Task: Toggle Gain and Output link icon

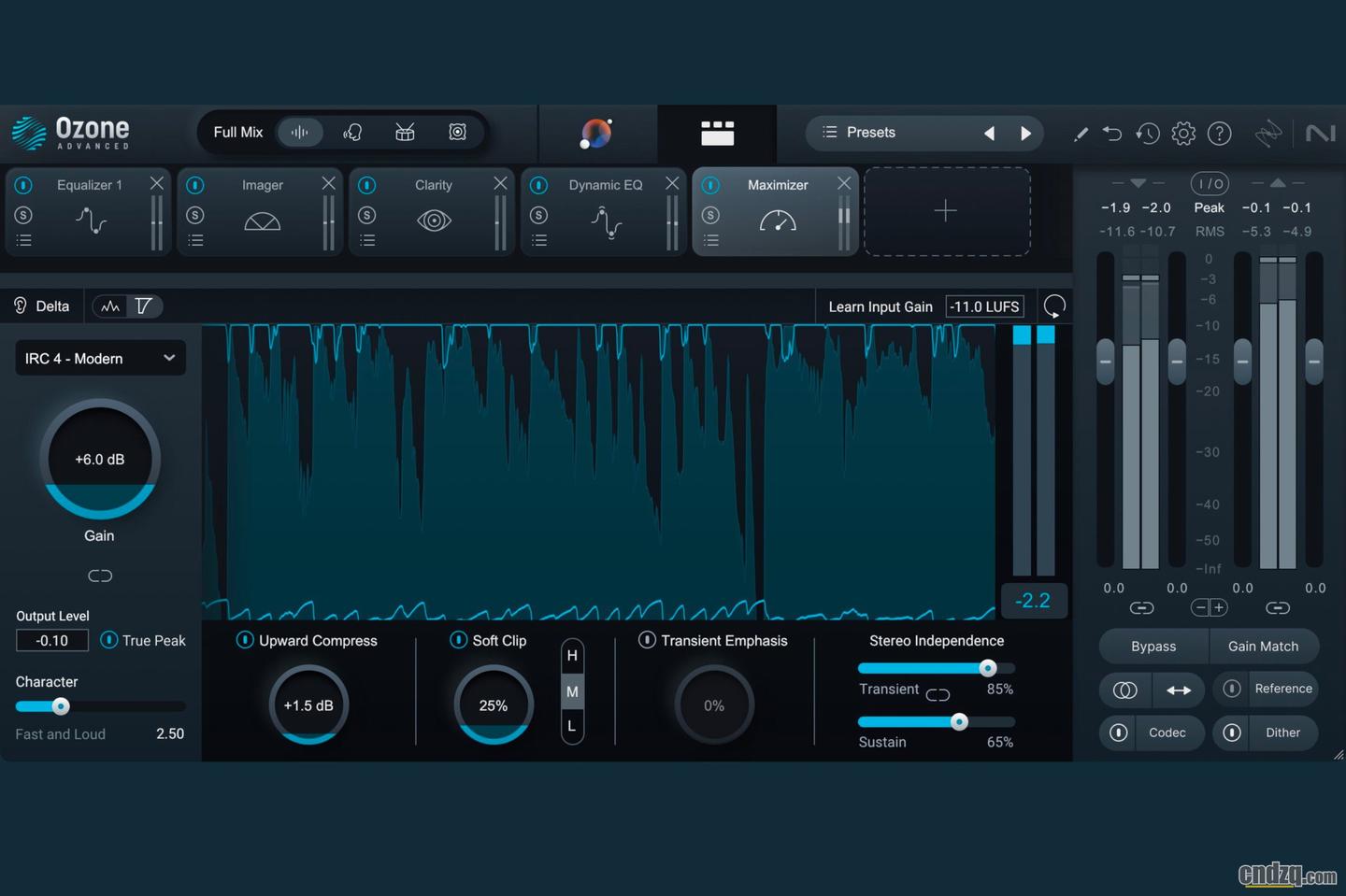Action: click(100, 576)
